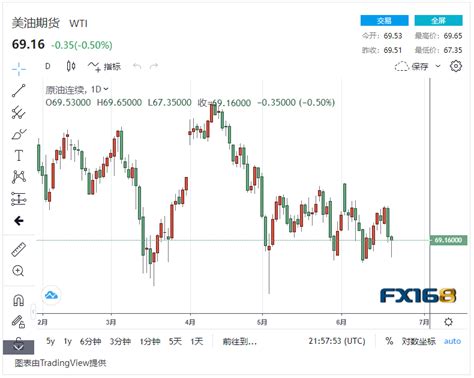Viewport: 474px width, 378px height.
Task: Select the brush drawing tool
Action: [19, 134]
